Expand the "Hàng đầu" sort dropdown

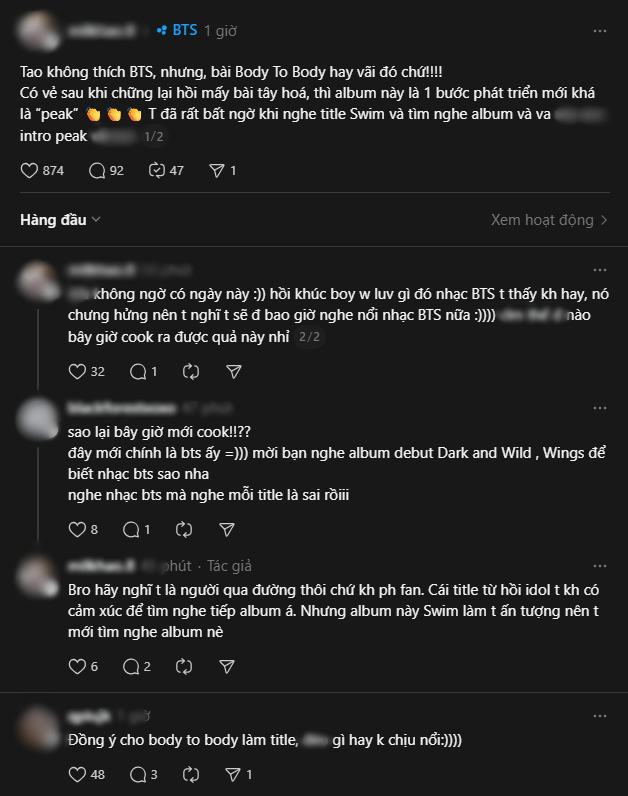point(60,220)
